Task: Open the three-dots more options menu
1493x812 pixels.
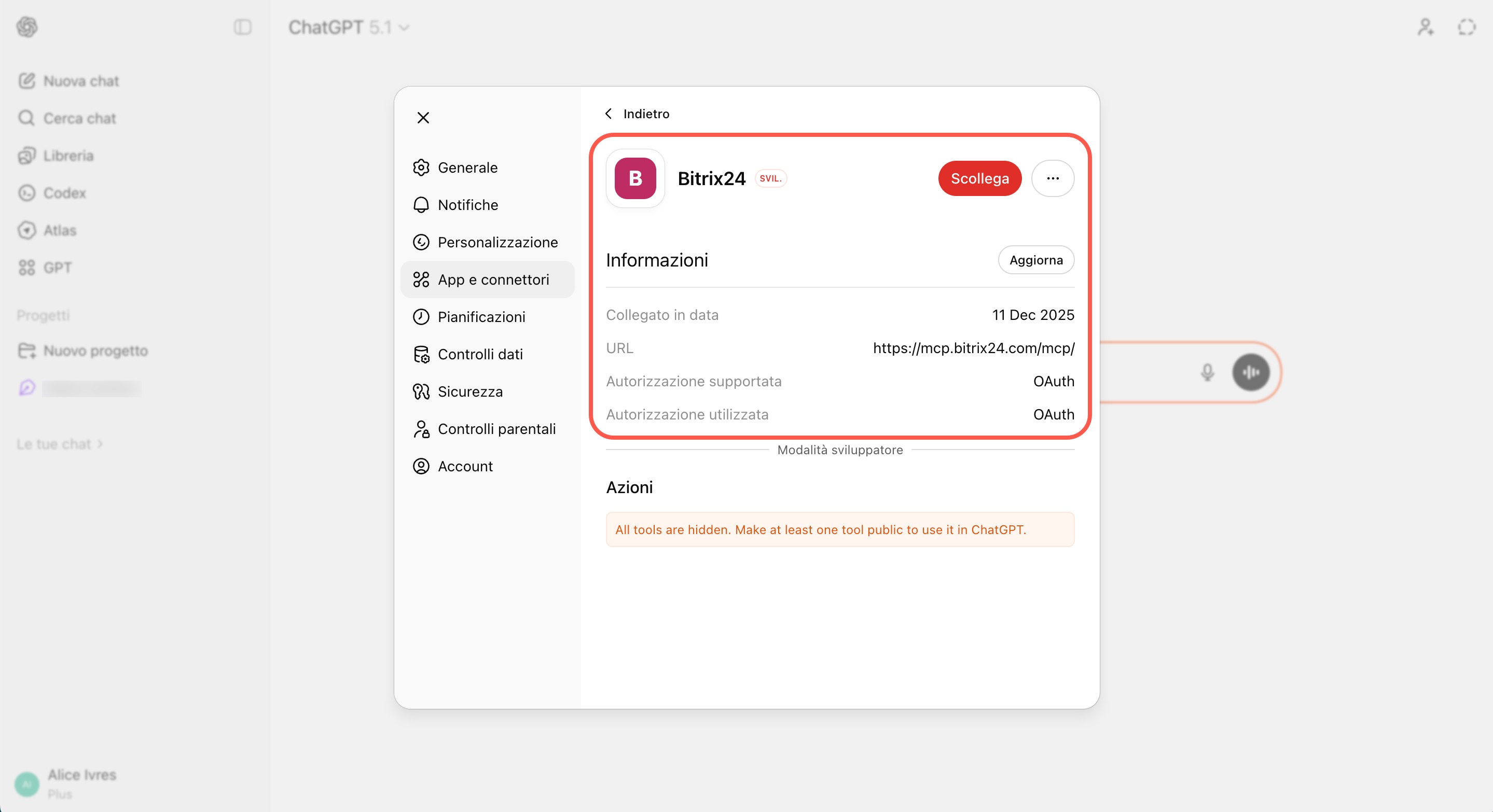Action: click(1053, 178)
